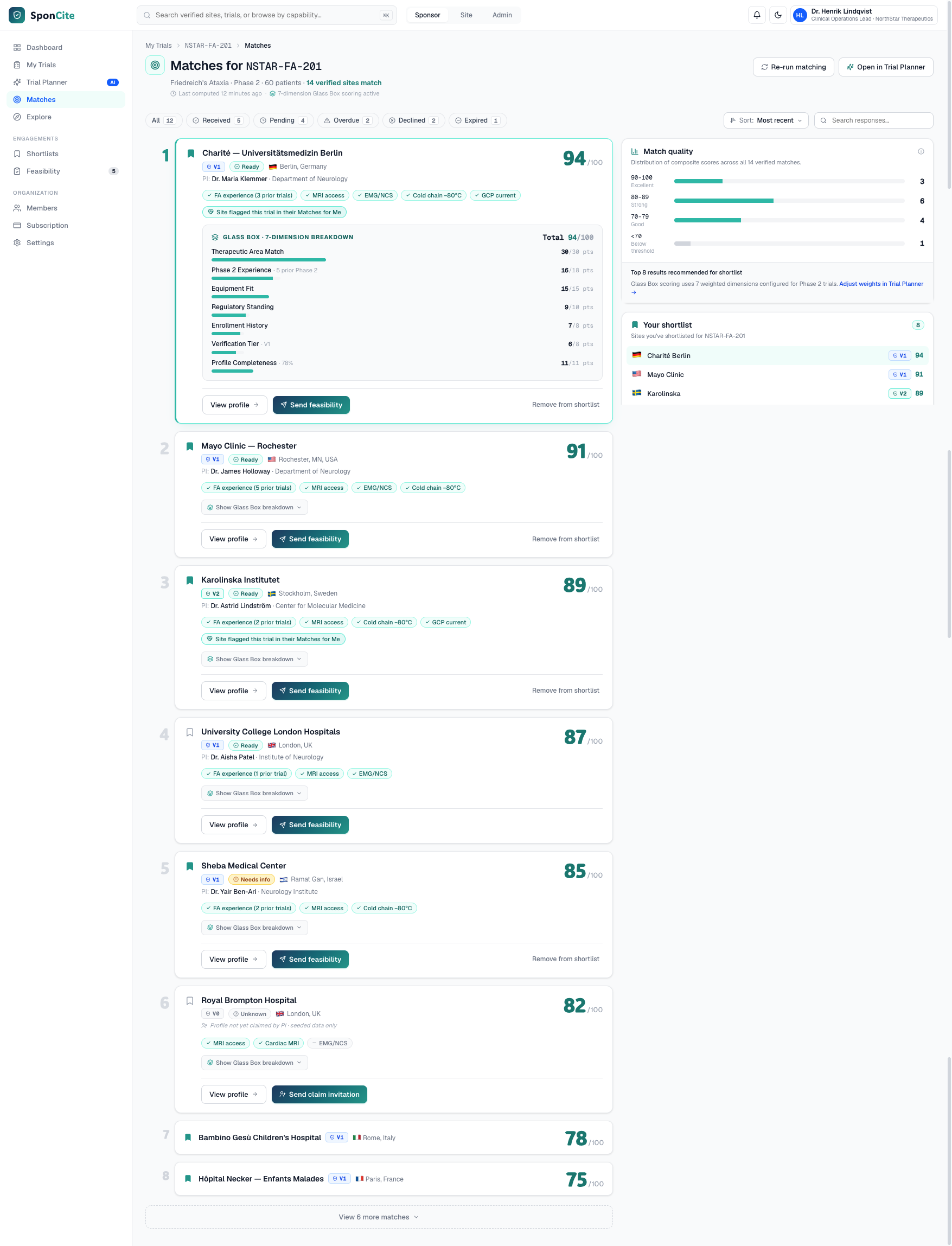The width and height of the screenshot is (952, 1246).
Task: Filter by Declined responses
Action: tap(413, 120)
